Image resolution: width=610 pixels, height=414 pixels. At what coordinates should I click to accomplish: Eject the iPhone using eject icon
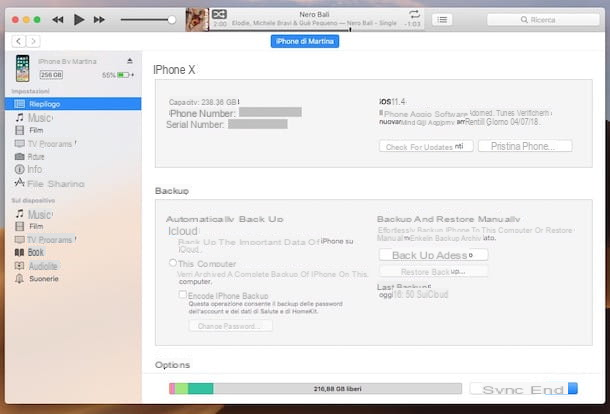[130, 61]
